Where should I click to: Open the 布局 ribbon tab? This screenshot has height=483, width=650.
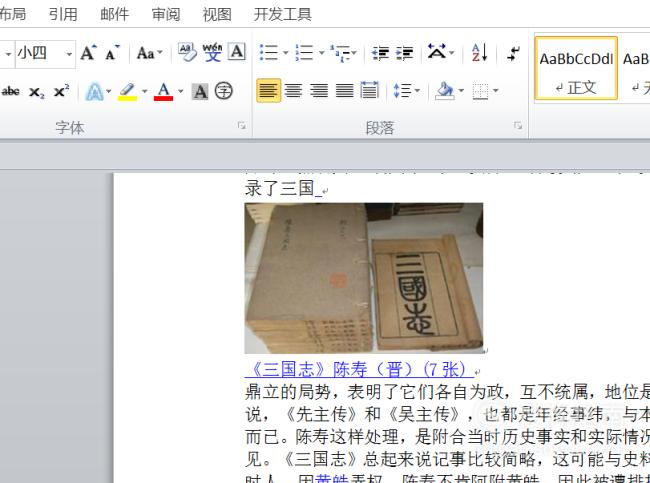12,14
